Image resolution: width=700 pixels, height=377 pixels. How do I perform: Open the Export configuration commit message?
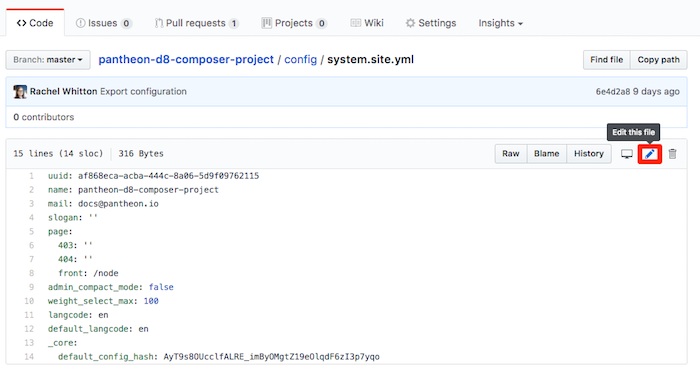pyautogui.click(x=143, y=92)
